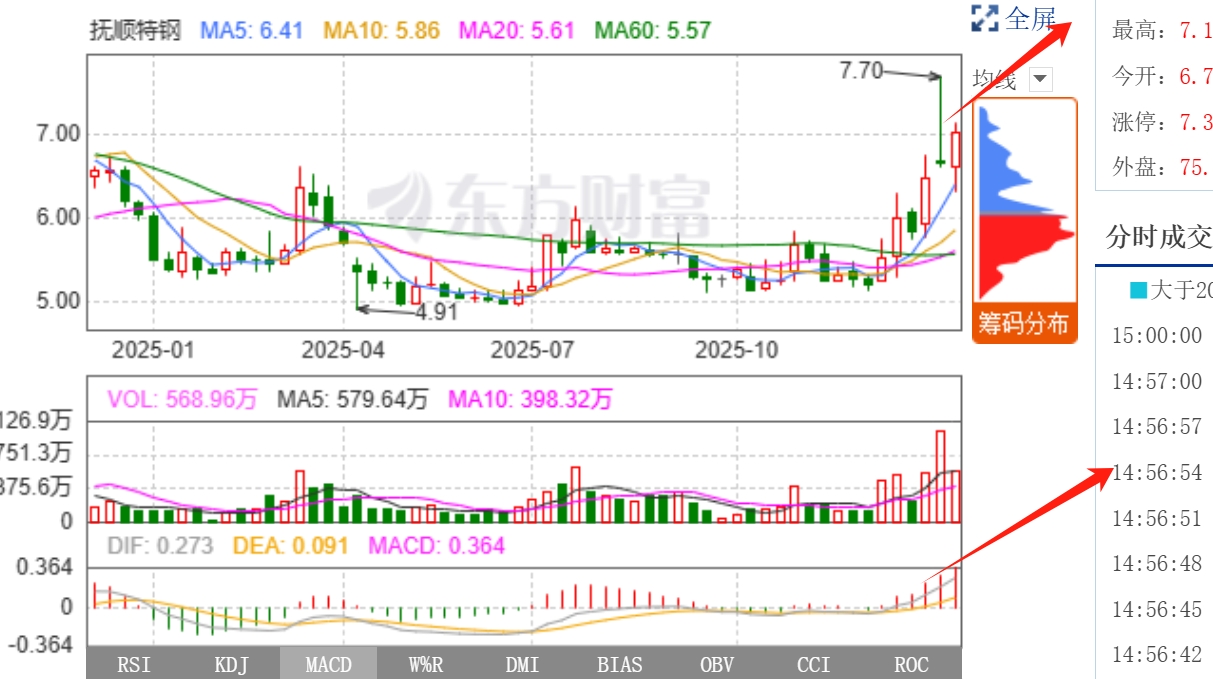Click the 全屏 fullscreen text link
The height and width of the screenshot is (679, 1213).
pyautogui.click(x=1030, y=17)
